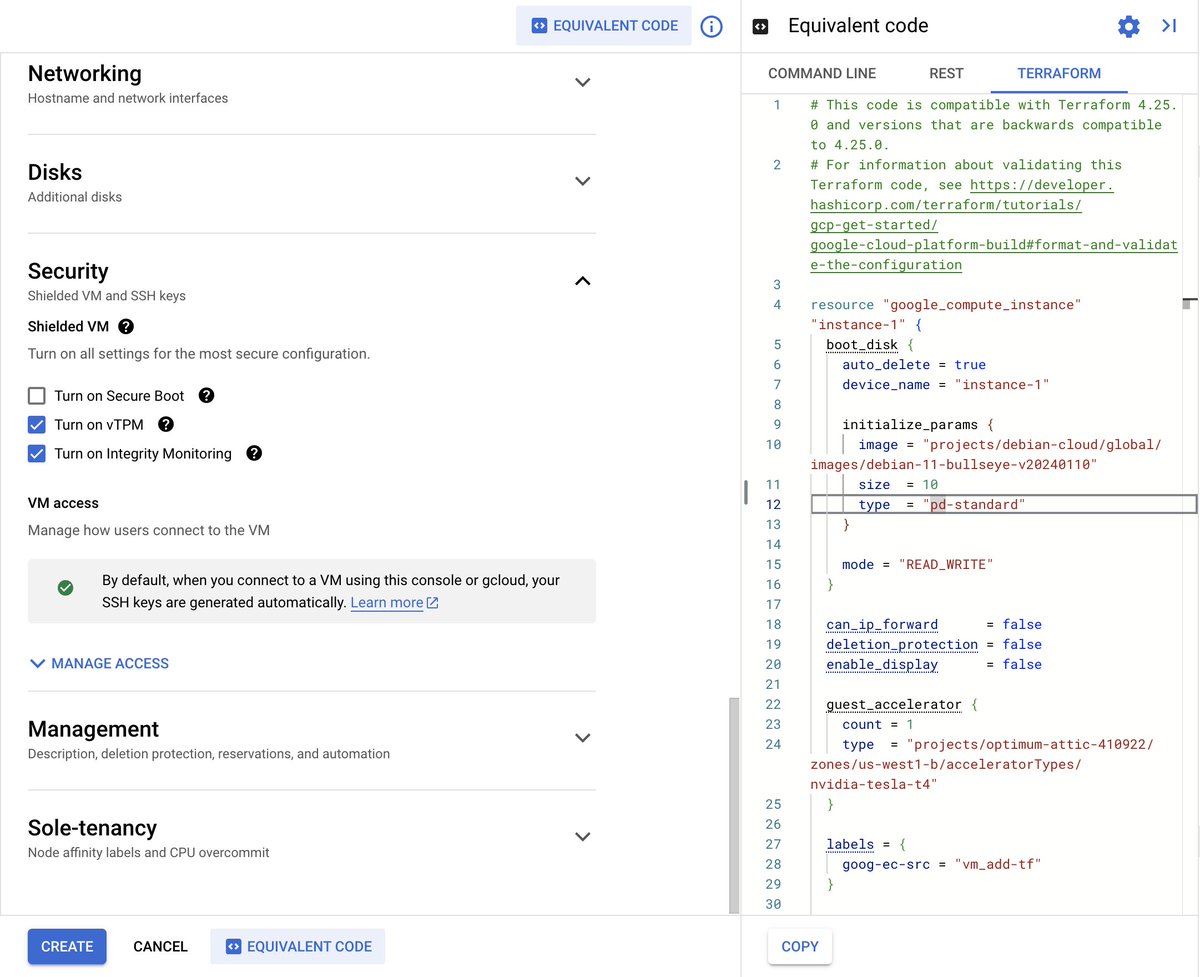Click the green checkmark status icon
This screenshot has width=1200, height=977.
(x=65, y=588)
